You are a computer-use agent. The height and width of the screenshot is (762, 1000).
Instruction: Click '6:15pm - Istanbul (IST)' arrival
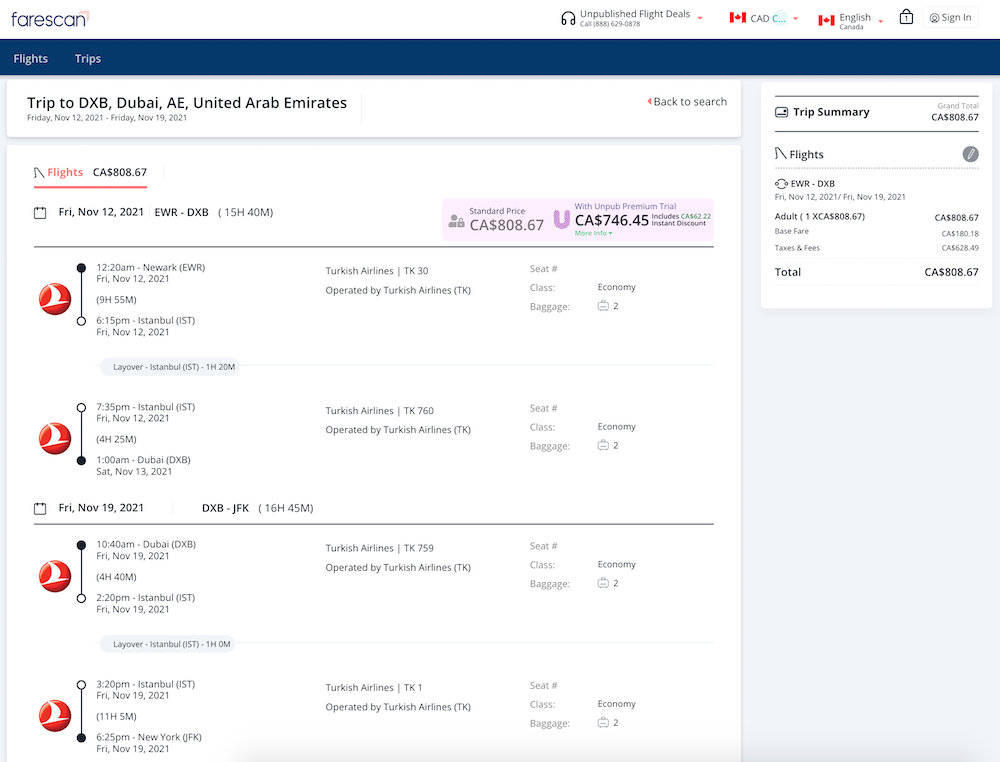pyautogui.click(x=145, y=321)
